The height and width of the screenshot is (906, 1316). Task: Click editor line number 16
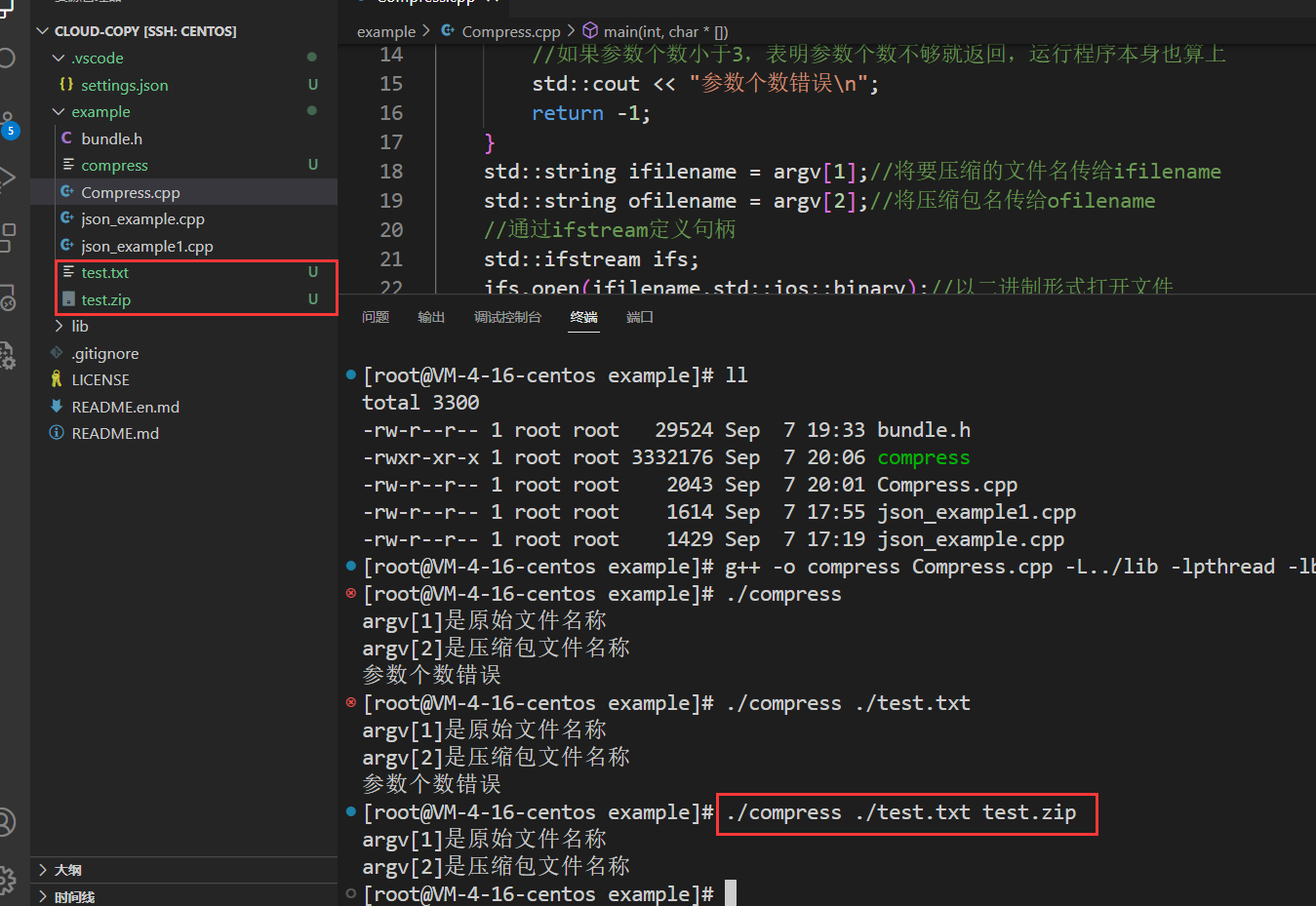coord(391,113)
